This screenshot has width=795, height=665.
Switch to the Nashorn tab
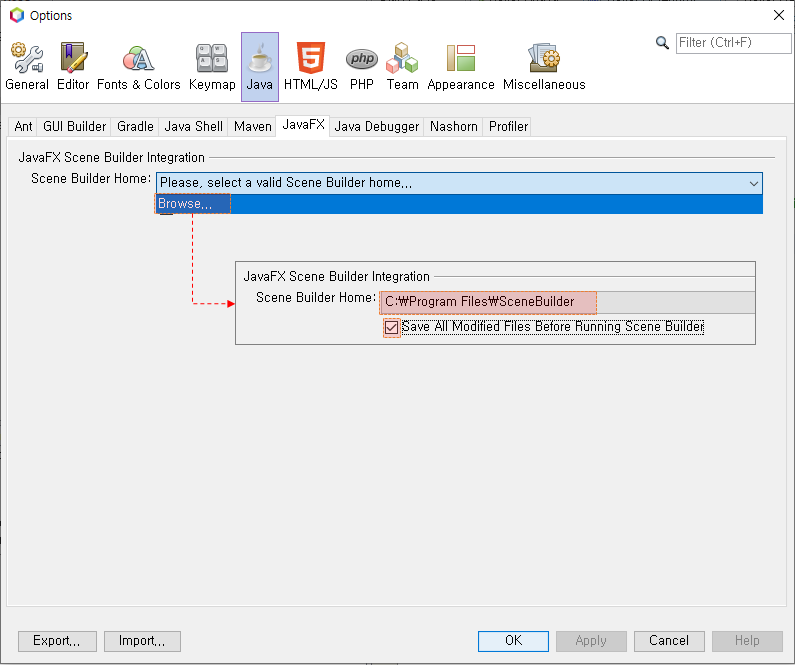453,126
